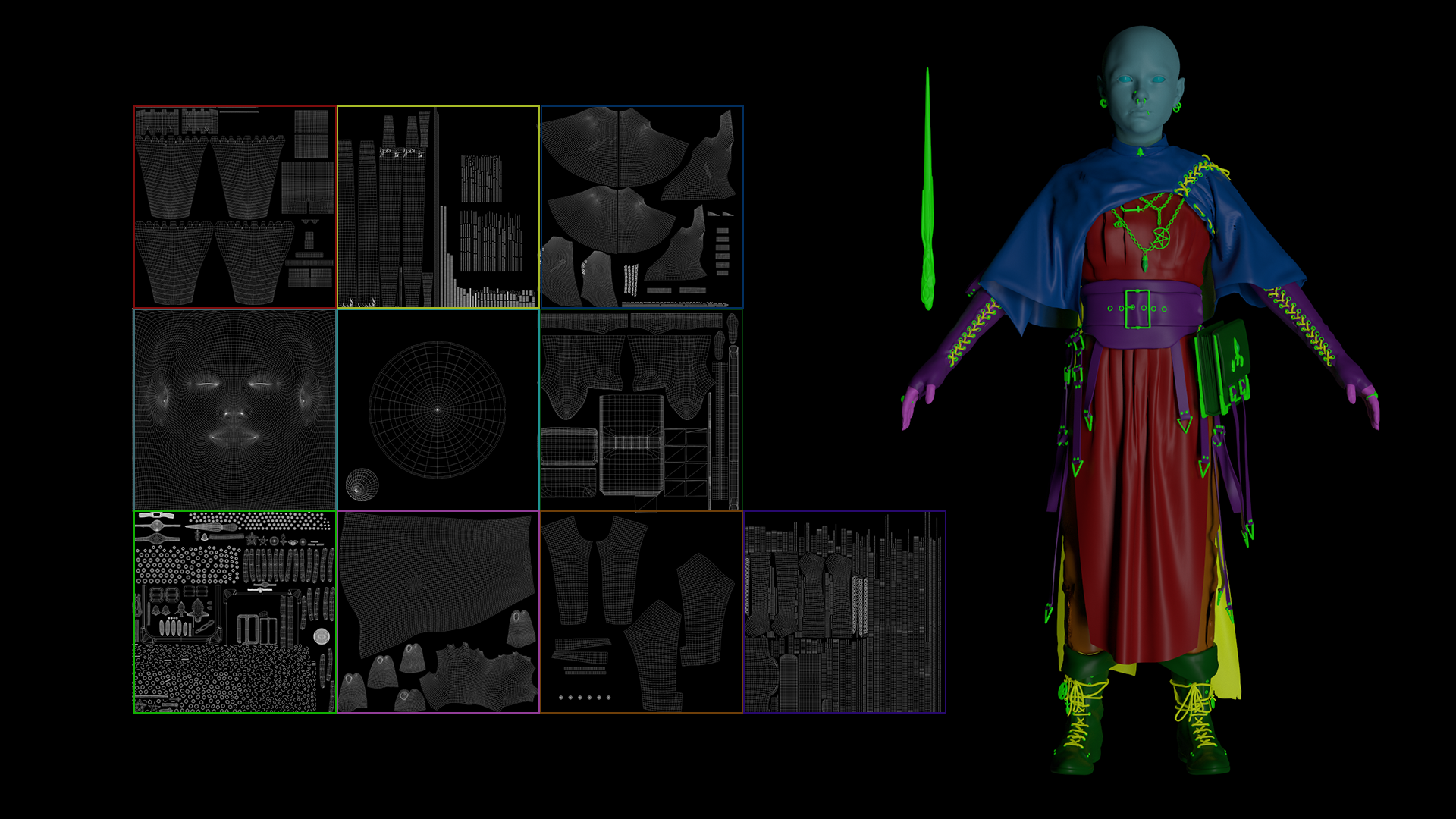
Task: Open the blue-bordered cape UV tile
Action: pos(642,207)
